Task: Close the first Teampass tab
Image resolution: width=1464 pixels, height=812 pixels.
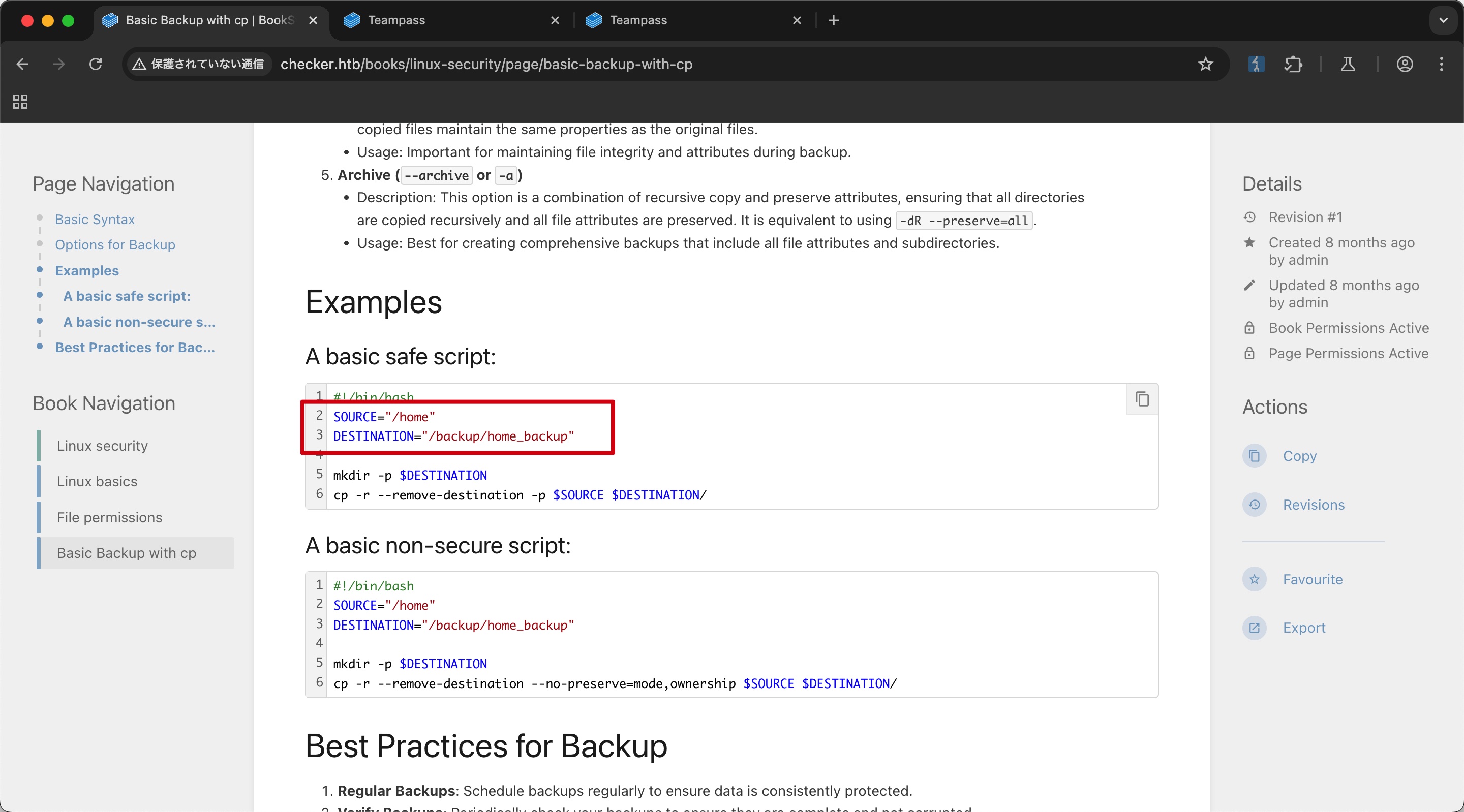Action: [x=555, y=20]
